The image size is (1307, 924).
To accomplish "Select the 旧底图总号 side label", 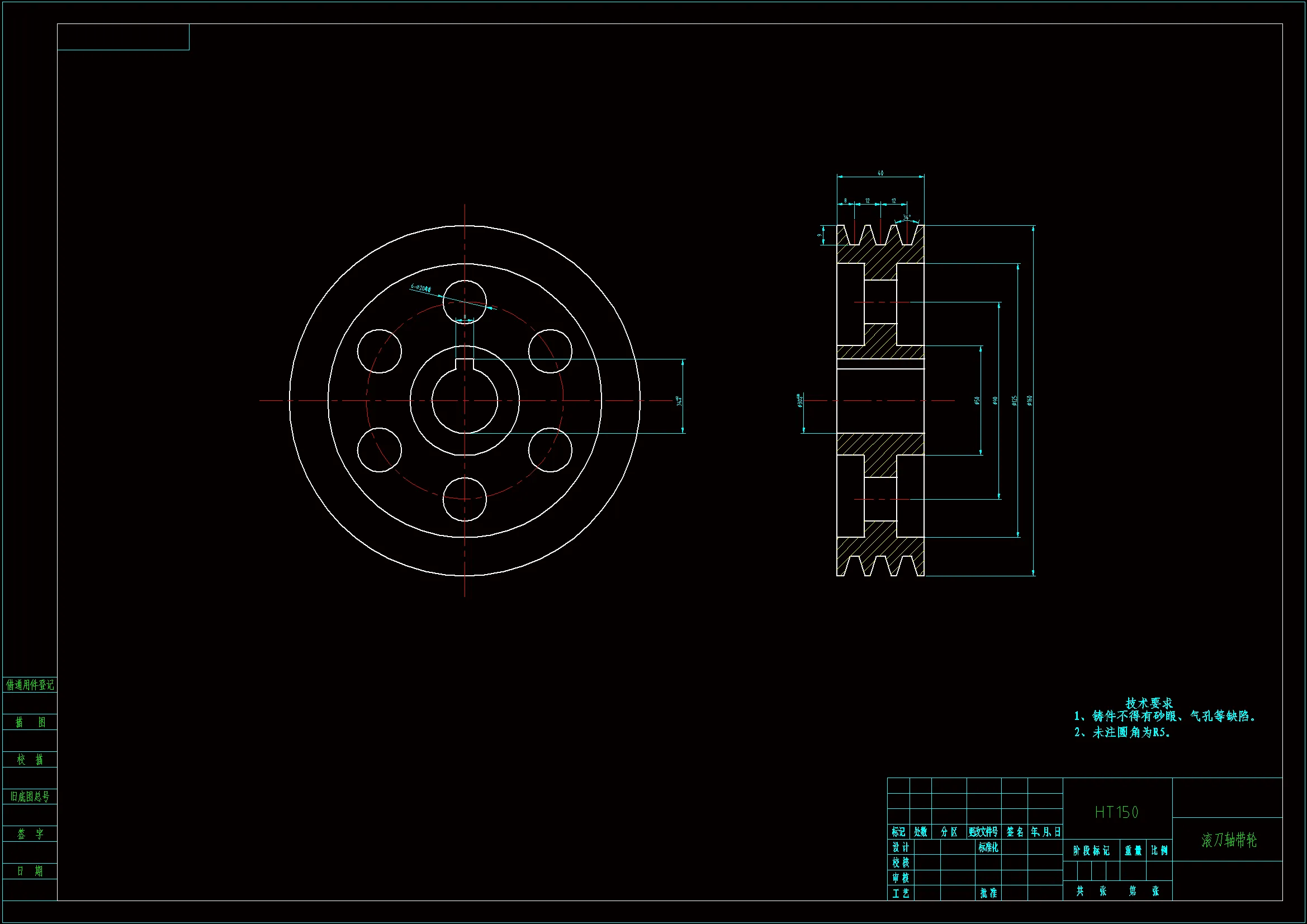I will click(x=30, y=797).
